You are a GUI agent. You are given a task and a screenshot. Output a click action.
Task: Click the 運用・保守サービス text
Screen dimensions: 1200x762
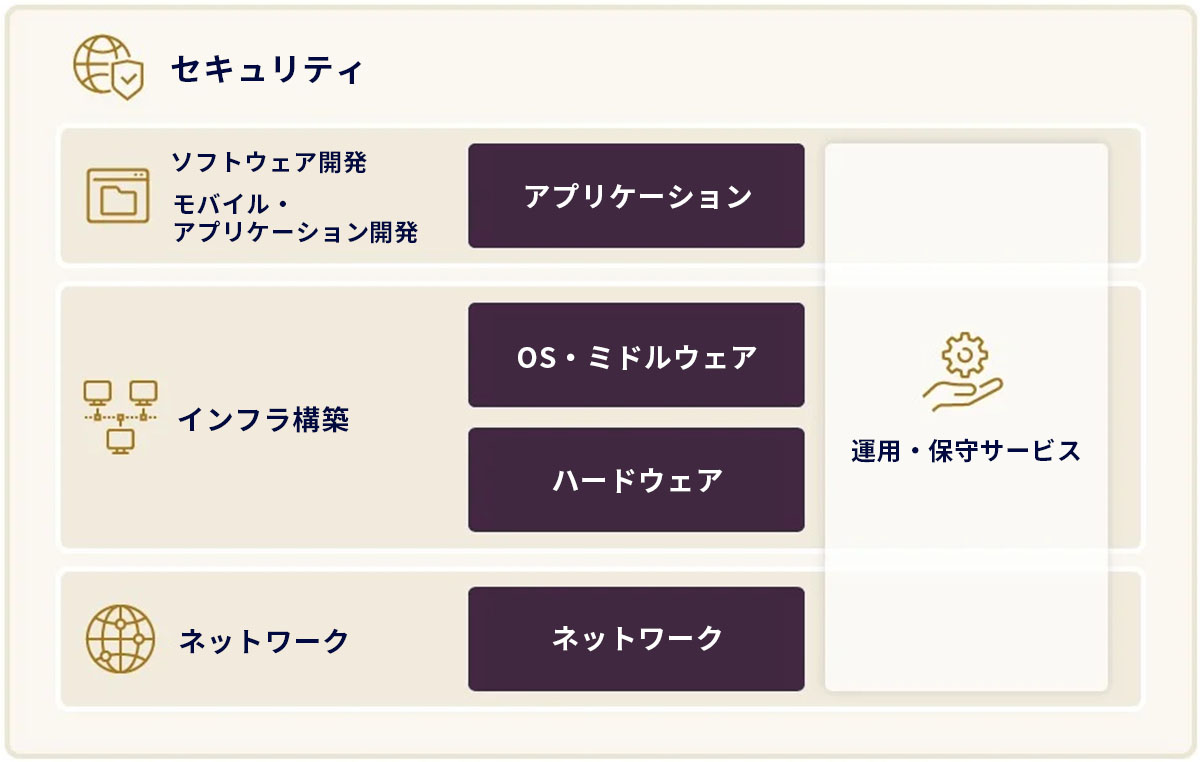click(966, 451)
